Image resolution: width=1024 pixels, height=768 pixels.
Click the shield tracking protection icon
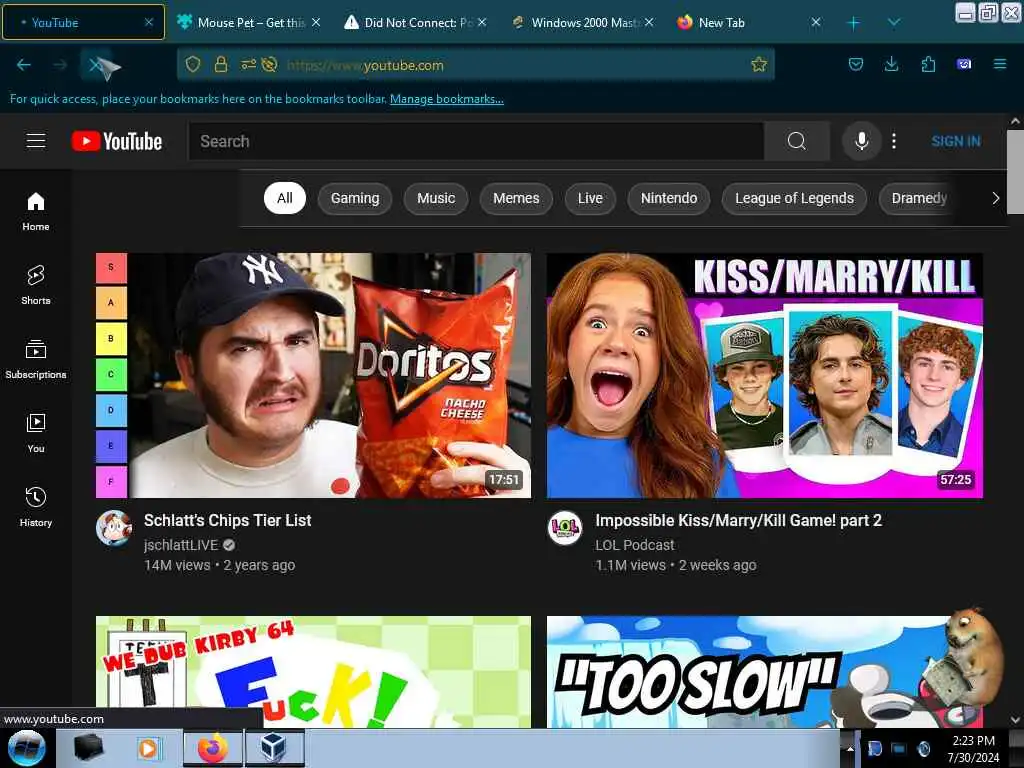click(x=193, y=64)
